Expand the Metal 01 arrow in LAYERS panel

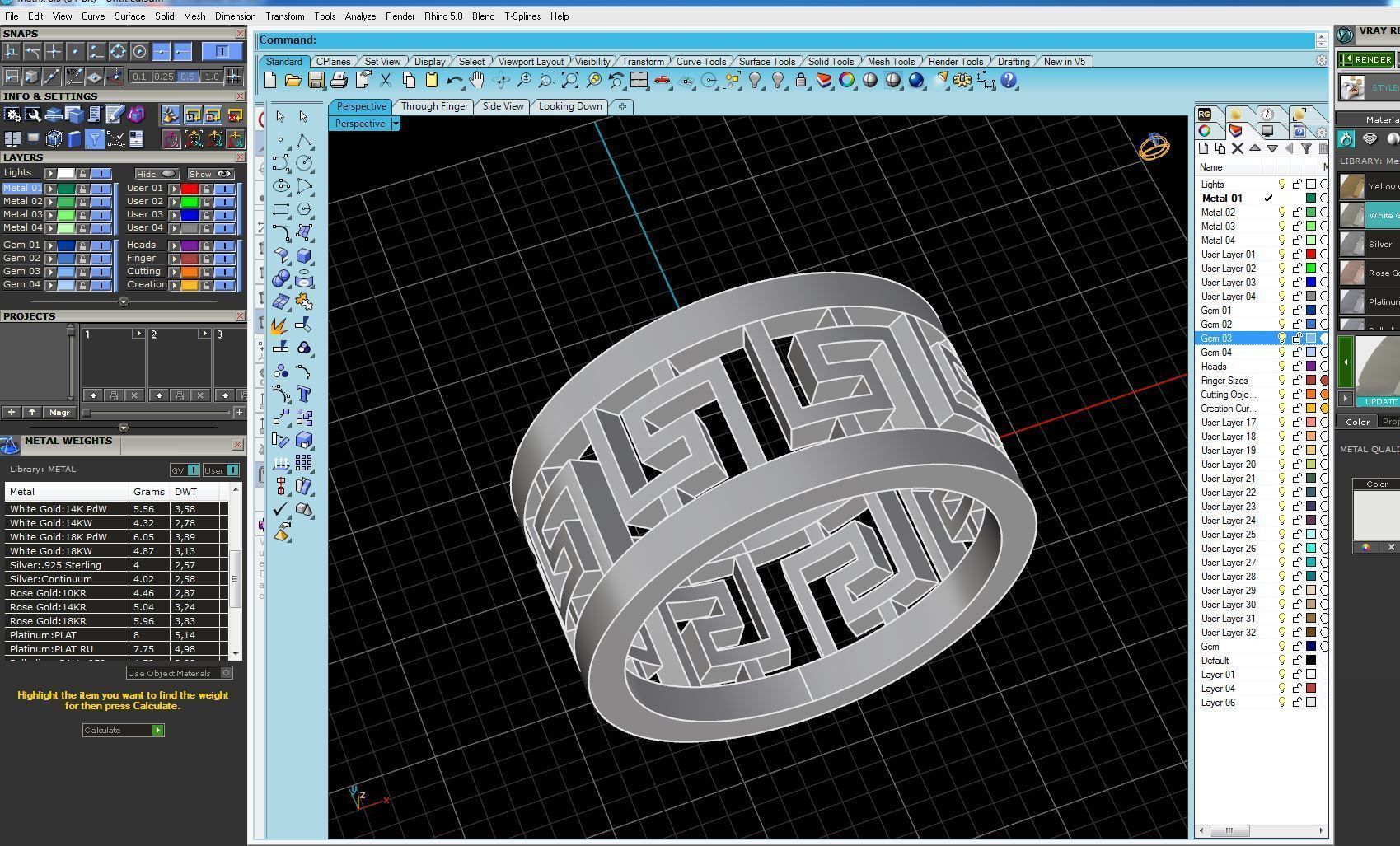51,188
